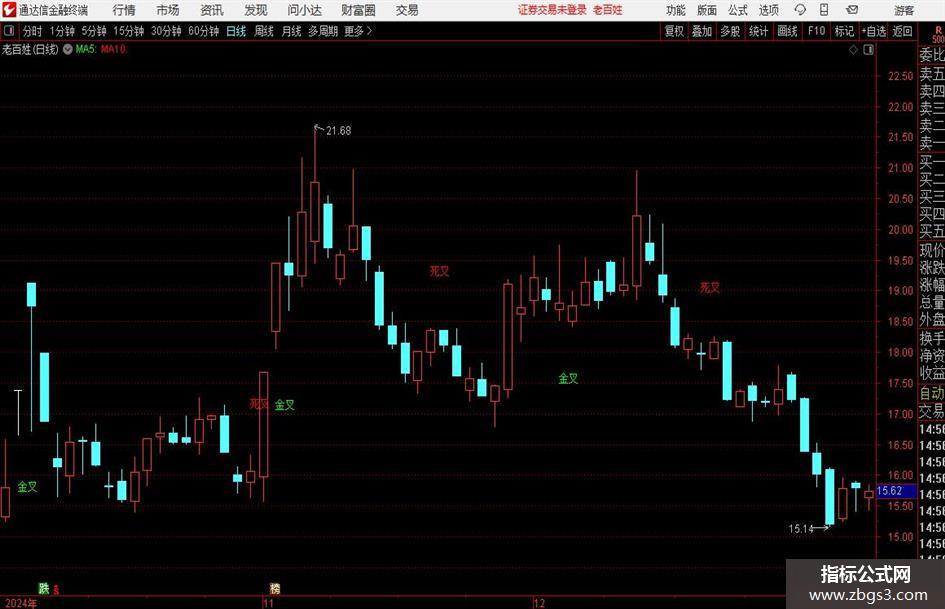The image size is (945, 609).
Task: Click the 20.00 price axis label
Action: [x=900, y=230]
